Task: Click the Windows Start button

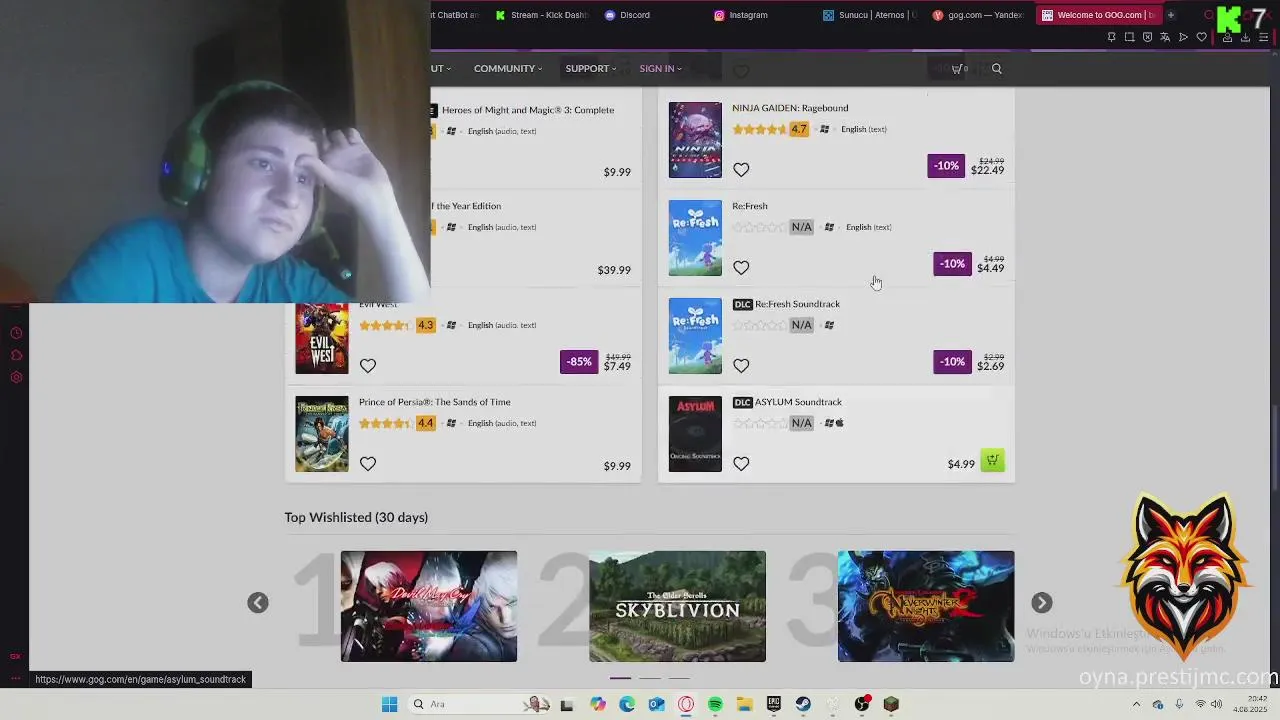Action: coord(389,704)
